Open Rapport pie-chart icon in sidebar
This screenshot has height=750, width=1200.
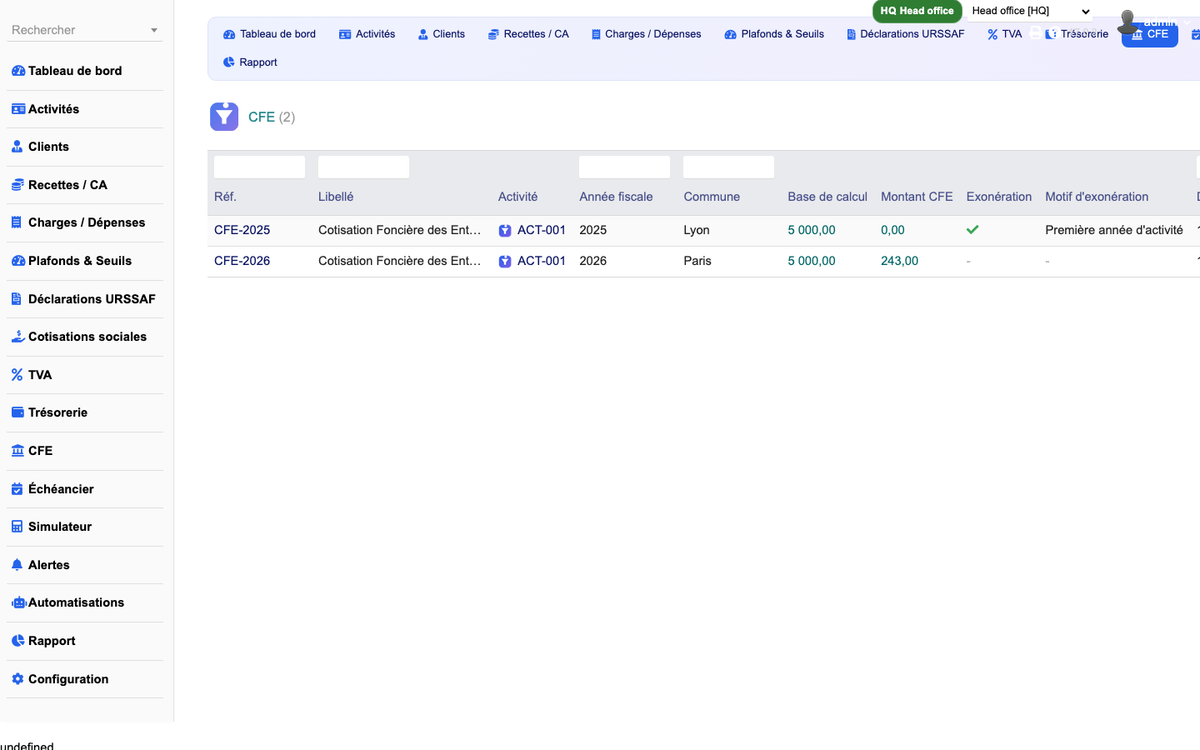click(18, 641)
